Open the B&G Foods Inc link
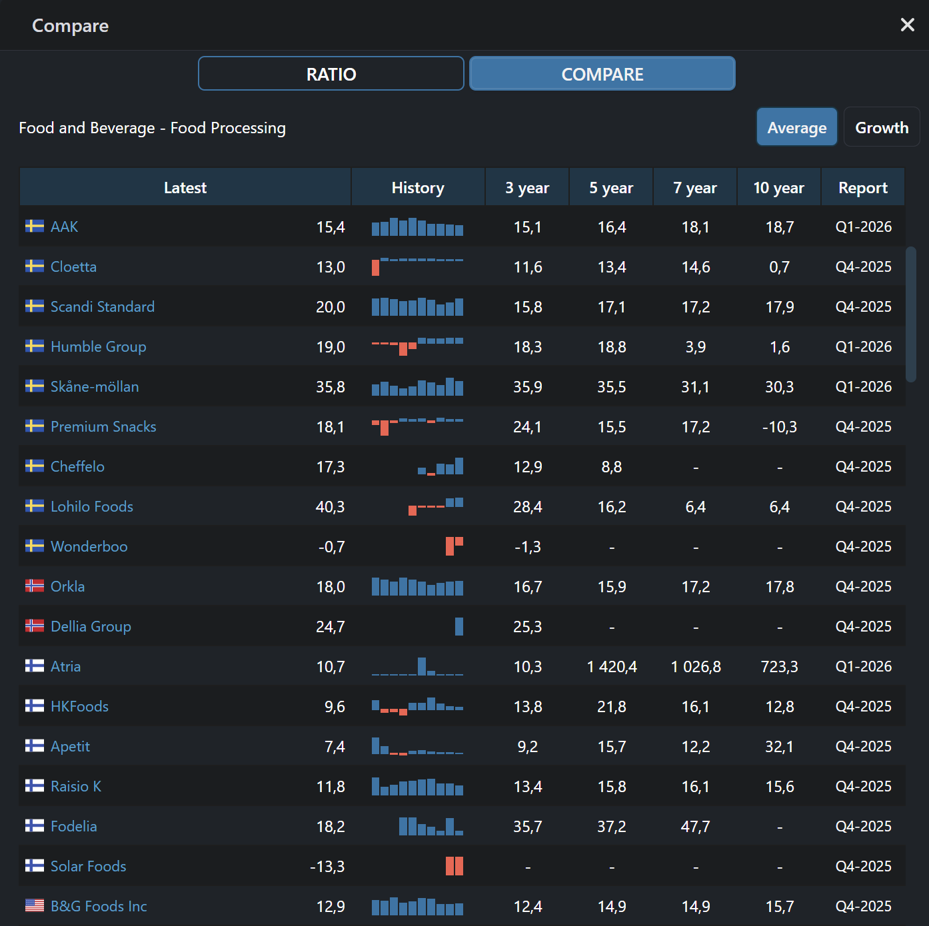Image resolution: width=929 pixels, height=926 pixels. coord(98,906)
